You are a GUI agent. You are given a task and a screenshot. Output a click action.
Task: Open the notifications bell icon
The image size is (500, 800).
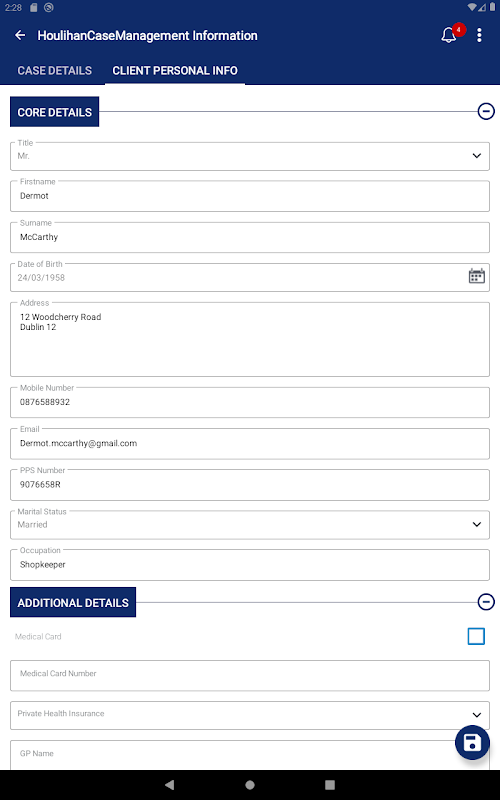pos(449,35)
